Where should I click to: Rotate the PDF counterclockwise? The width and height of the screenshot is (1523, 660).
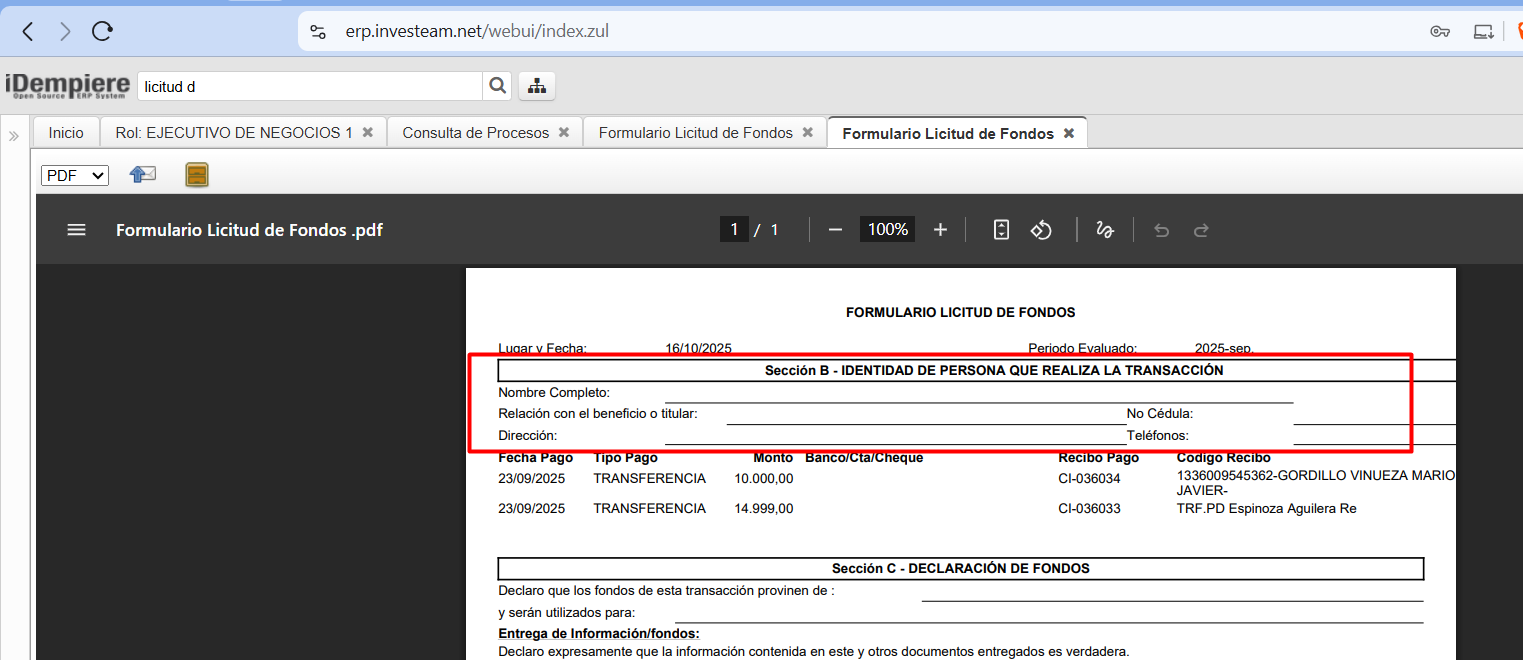(x=1041, y=230)
